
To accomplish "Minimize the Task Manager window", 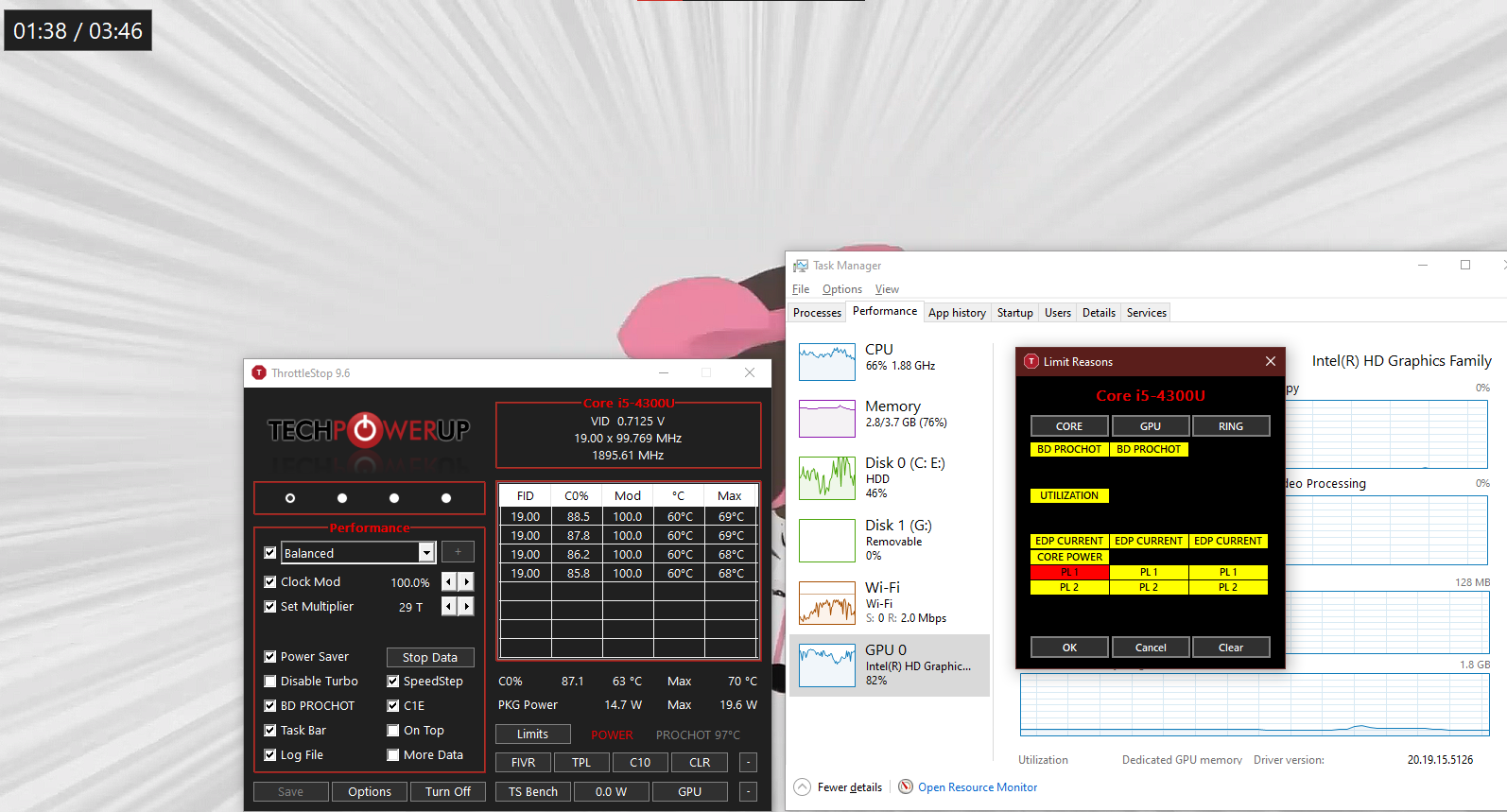I will (1423, 265).
